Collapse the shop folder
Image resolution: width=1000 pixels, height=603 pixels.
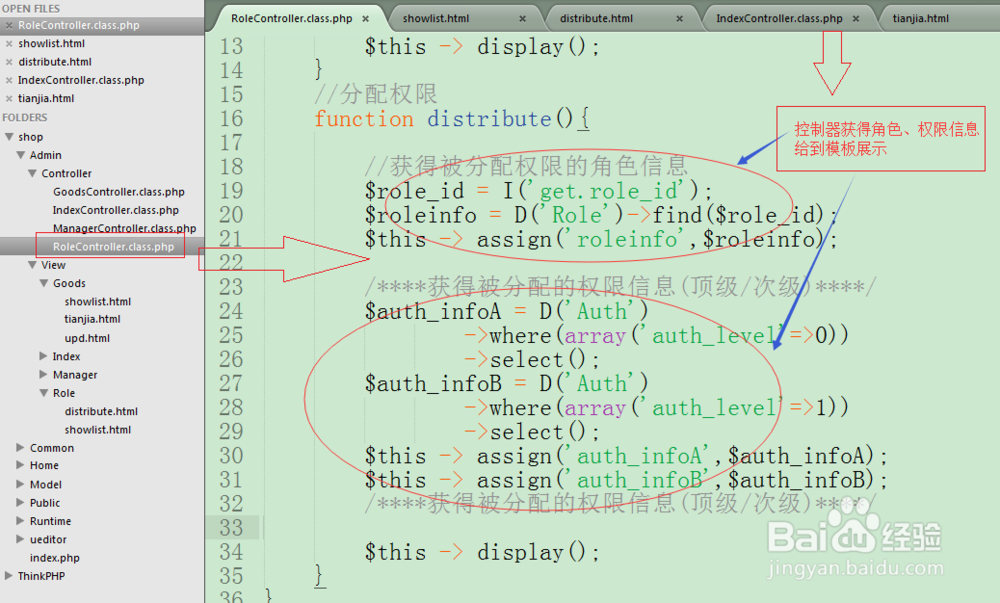pyautogui.click(x=9, y=136)
